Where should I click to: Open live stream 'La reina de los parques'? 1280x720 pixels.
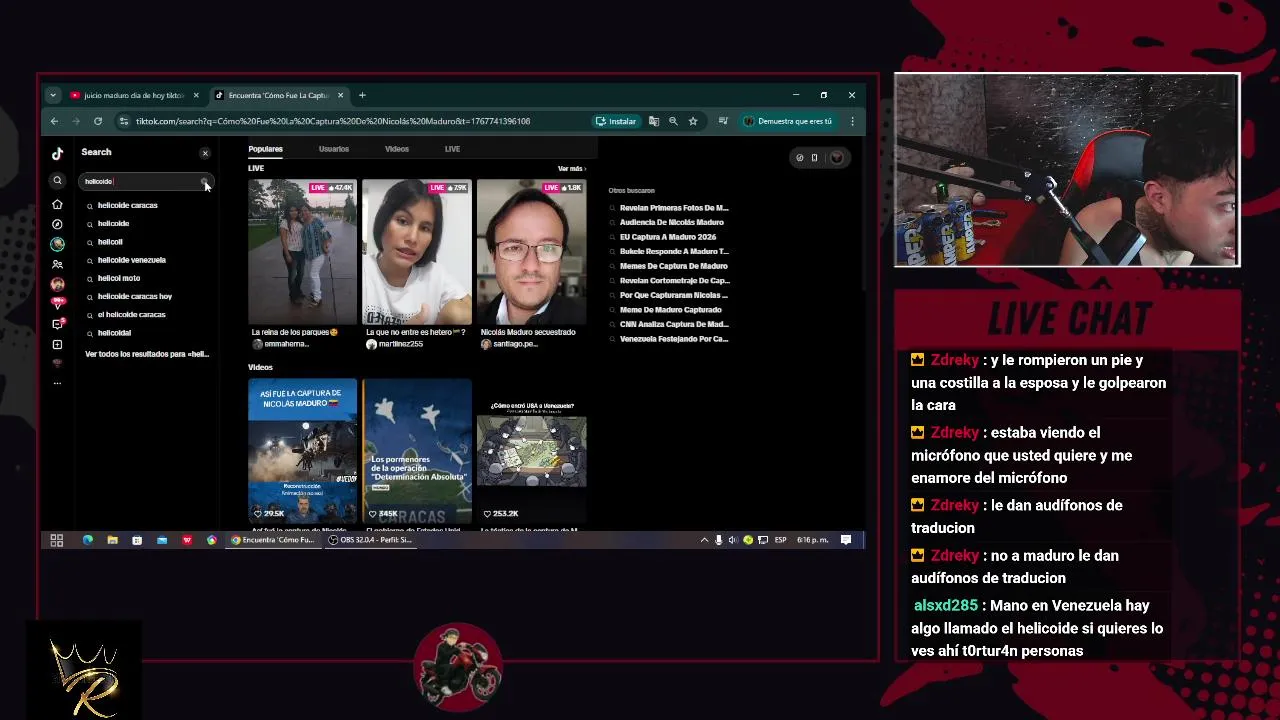tap(302, 252)
